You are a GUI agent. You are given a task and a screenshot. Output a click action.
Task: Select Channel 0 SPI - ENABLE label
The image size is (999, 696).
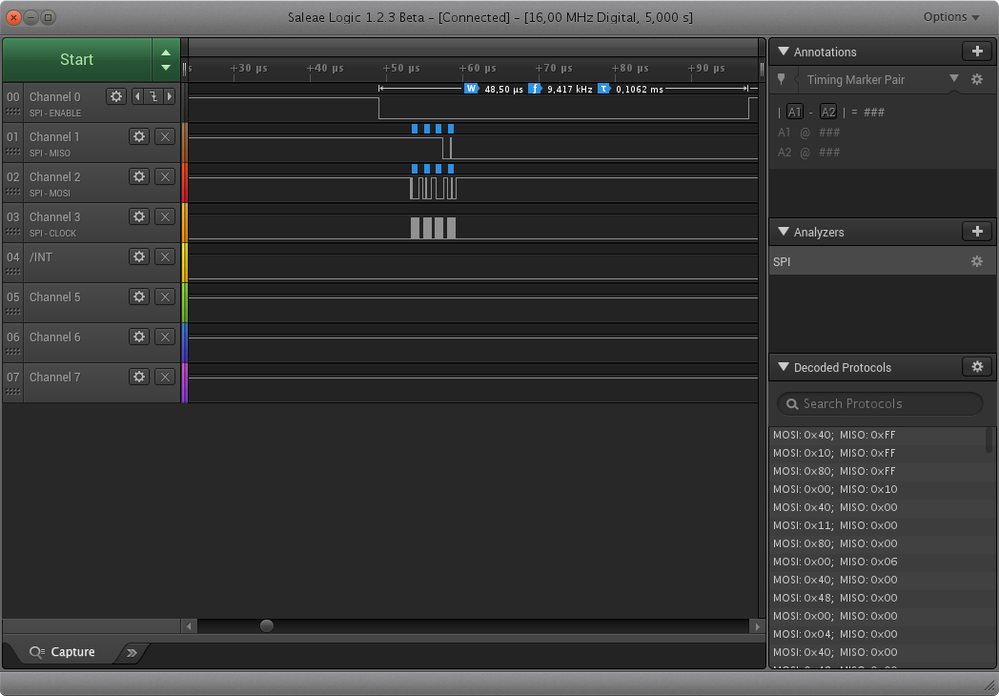pos(55,113)
